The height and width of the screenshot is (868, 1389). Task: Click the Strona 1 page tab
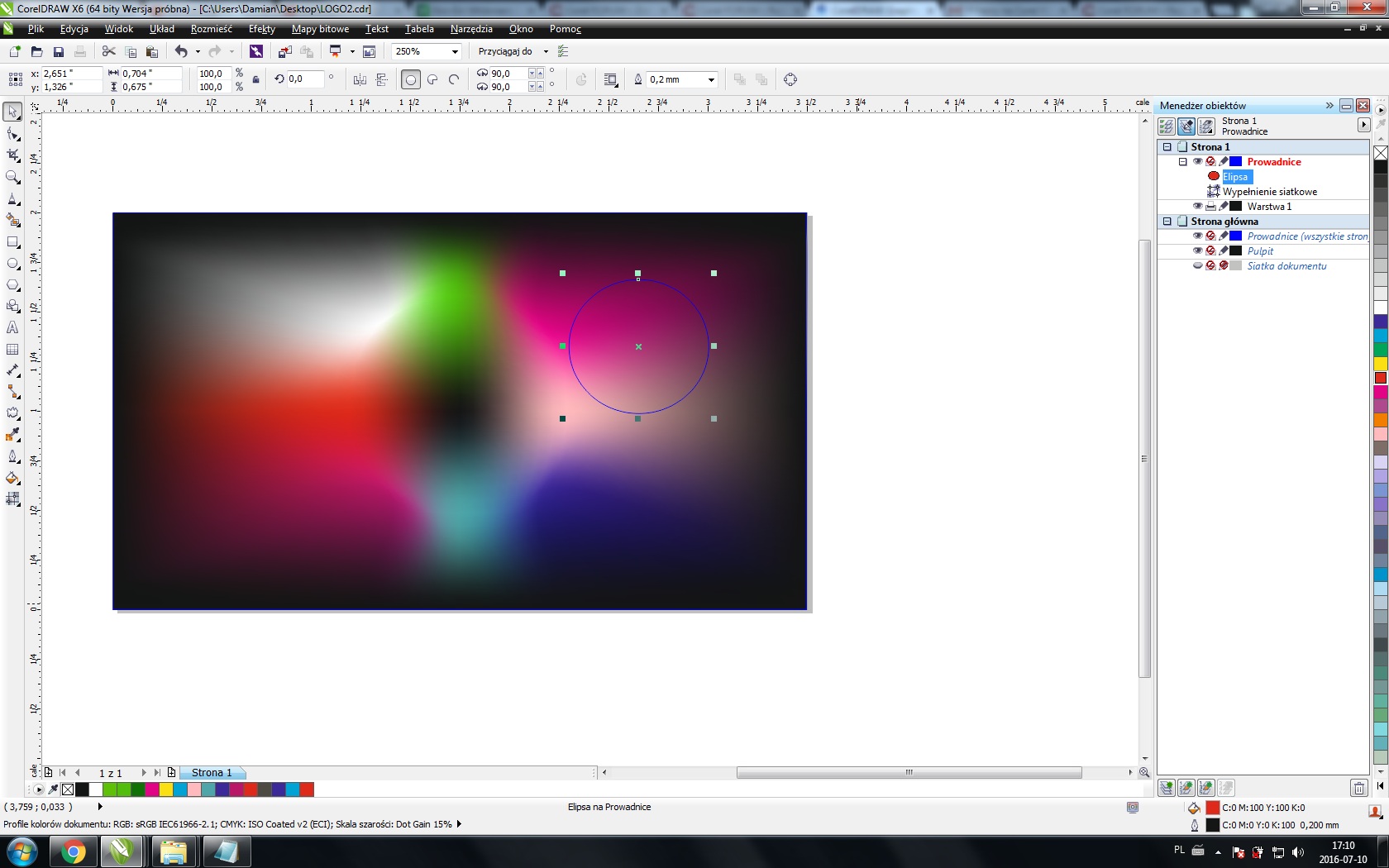212,773
